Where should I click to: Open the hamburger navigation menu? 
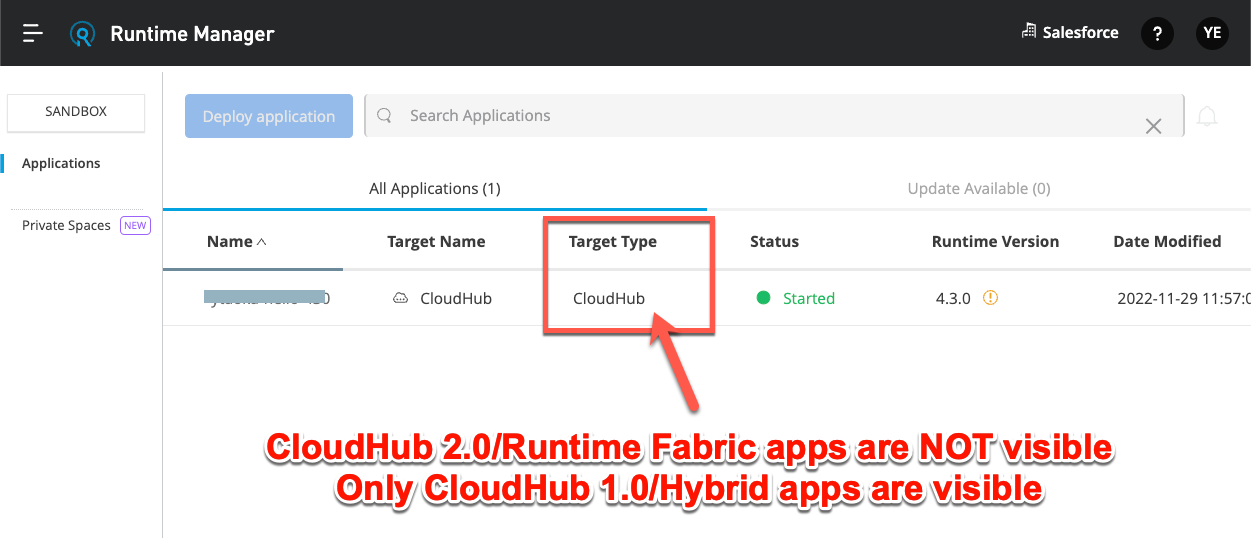[33, 33]
